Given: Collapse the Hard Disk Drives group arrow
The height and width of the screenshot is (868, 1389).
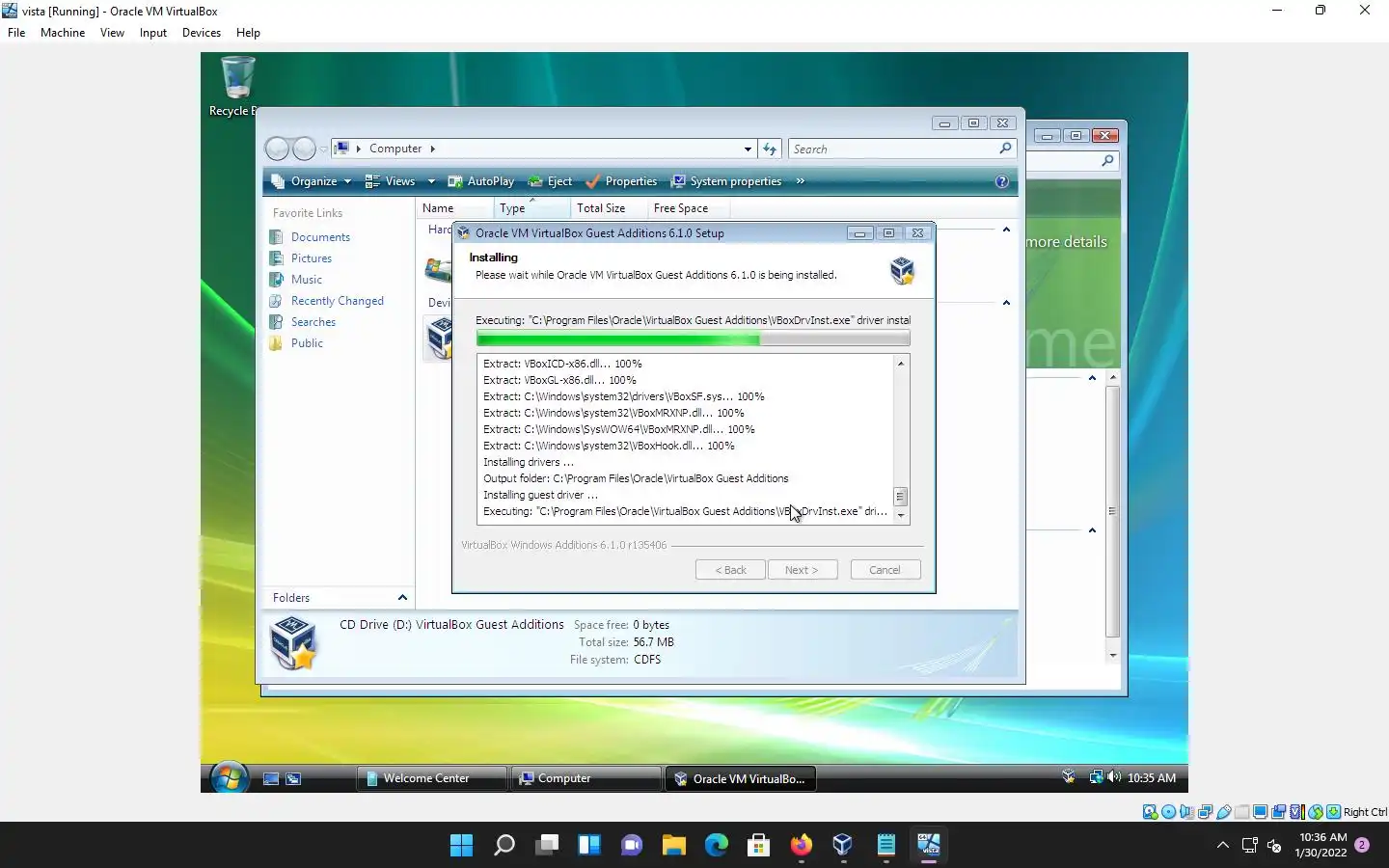Looking at the screenshot, I should pyautogui.click(x=1006, y=230).
